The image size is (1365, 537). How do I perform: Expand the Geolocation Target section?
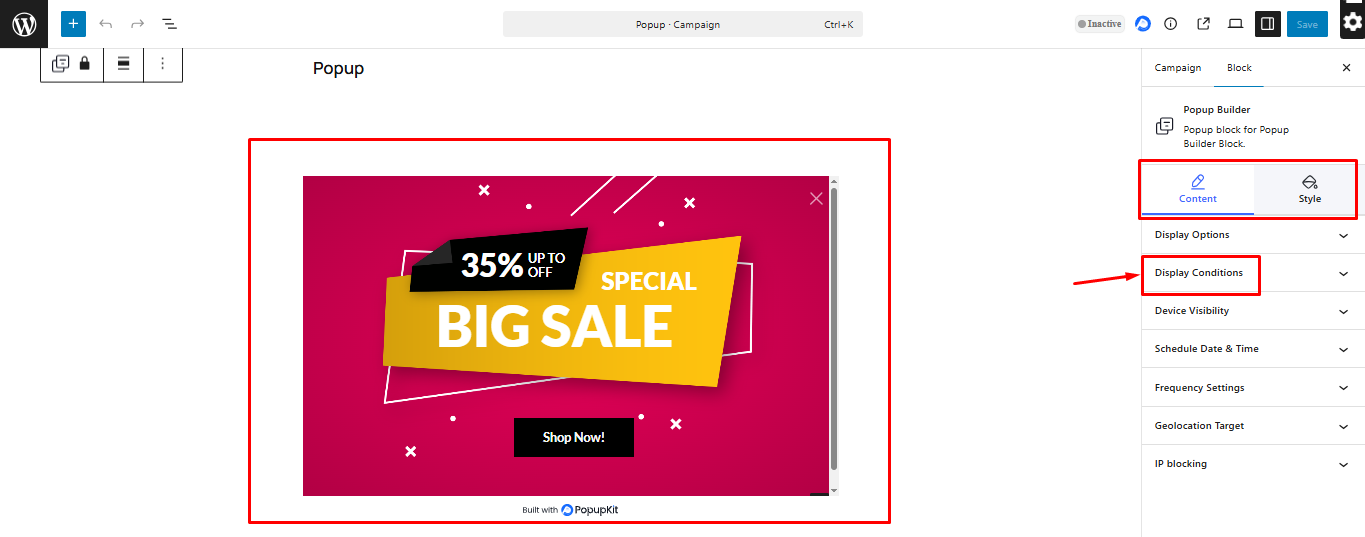coord(1252,426)
